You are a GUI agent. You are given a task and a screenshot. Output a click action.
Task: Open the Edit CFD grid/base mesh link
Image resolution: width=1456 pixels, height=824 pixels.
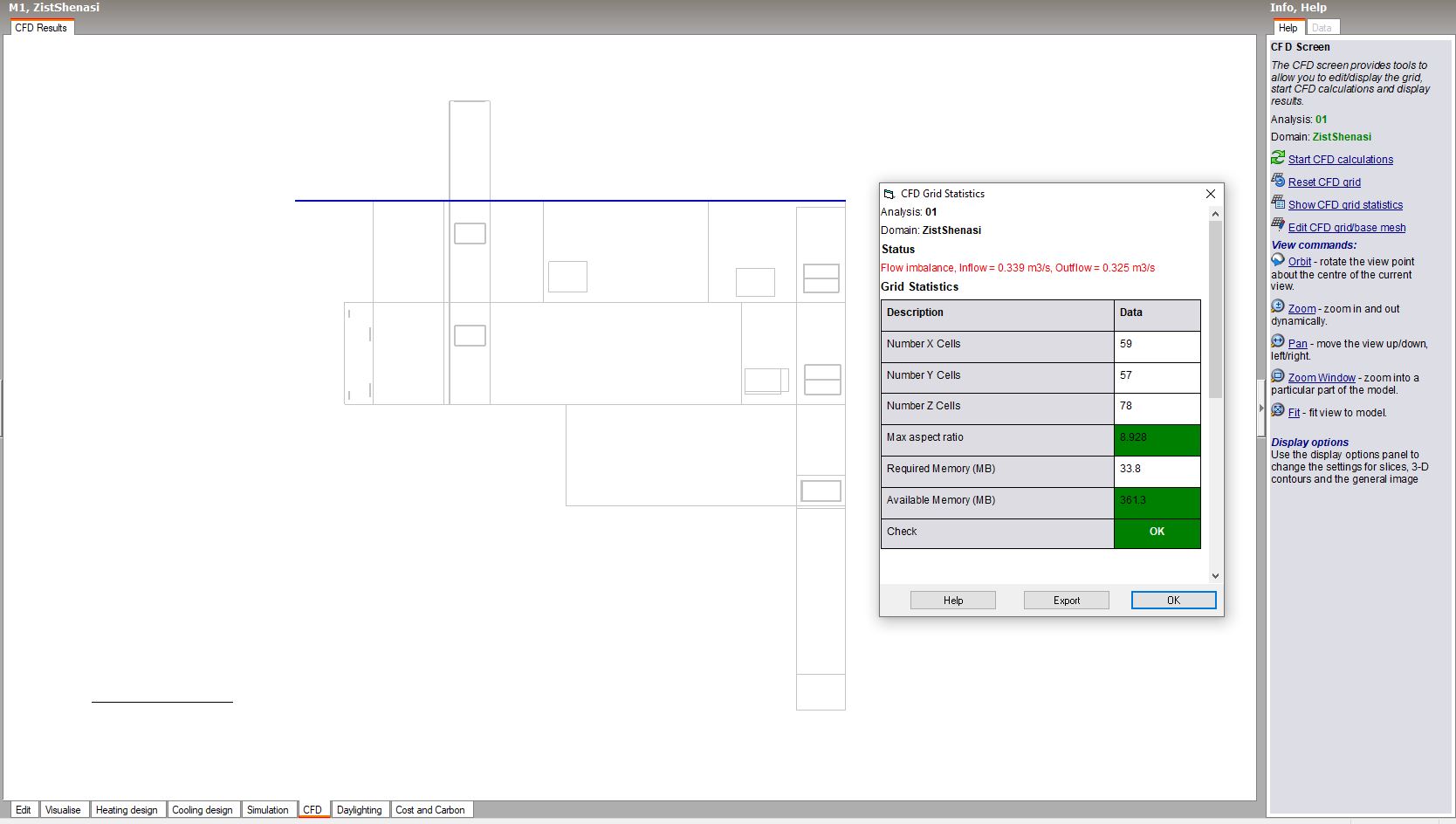1347,228
